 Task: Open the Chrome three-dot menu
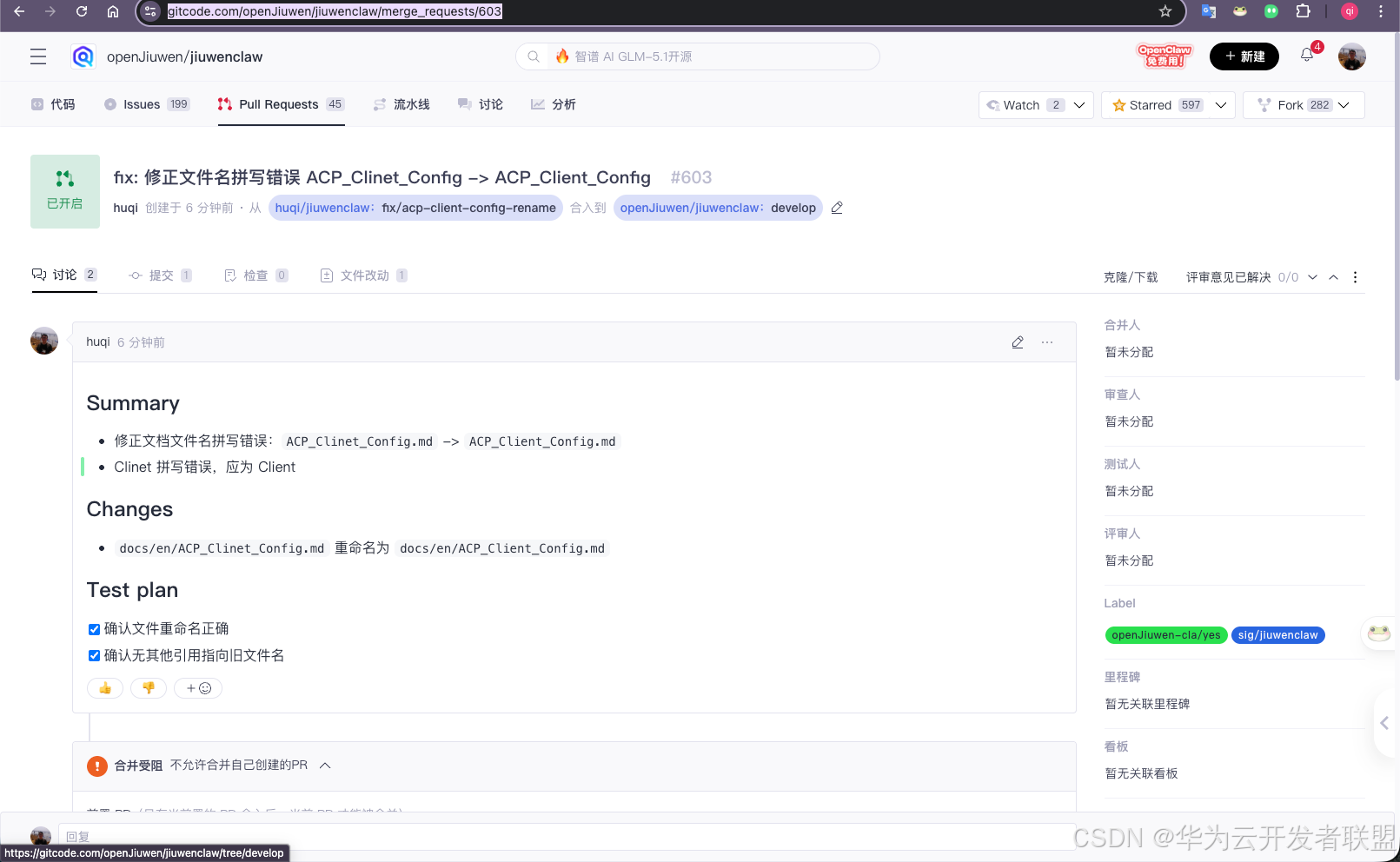pos(1381,11)
